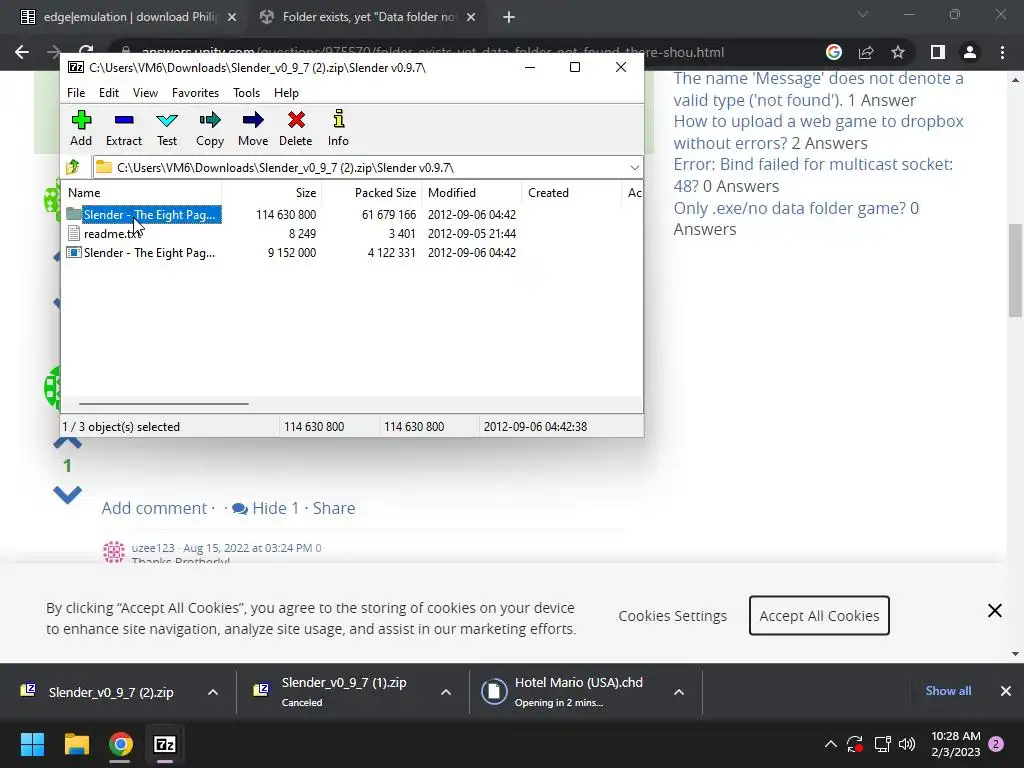
Task: Click the Chrome taskbar icon
Action: click(x=121, y=744)
